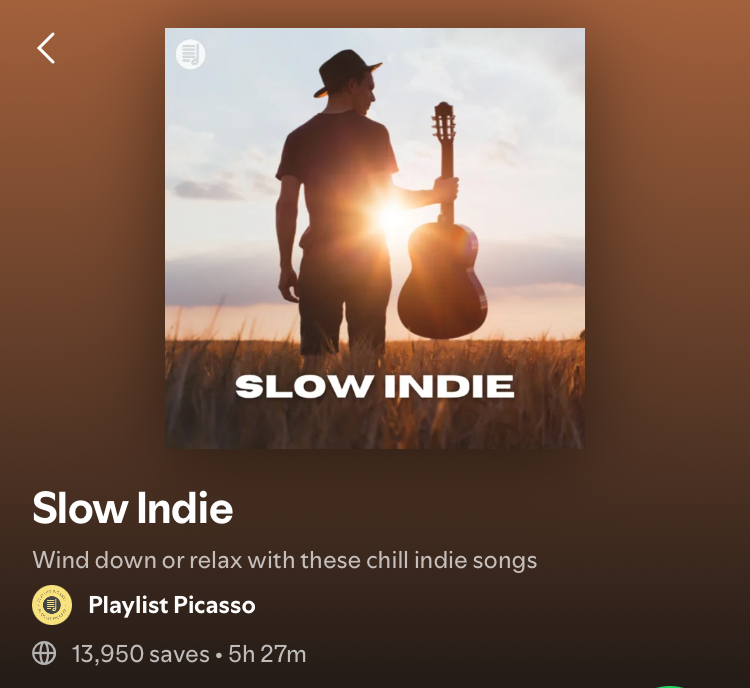750x688 pixels.
Task: Click the guitar in the cover image
Action: pyautogui.click(x=443, y=220)
